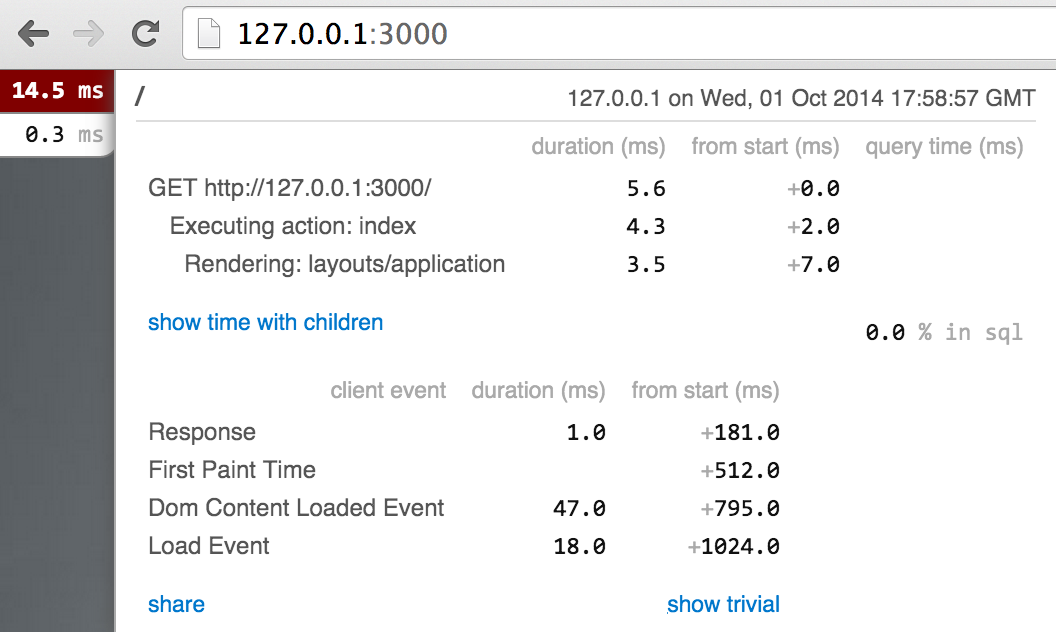Select the 'Executing action: index' row

coord(292,226)
